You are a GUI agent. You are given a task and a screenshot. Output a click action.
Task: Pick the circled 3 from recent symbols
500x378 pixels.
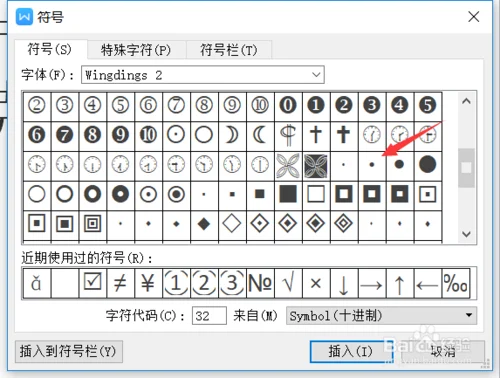(x=232, y=283)
